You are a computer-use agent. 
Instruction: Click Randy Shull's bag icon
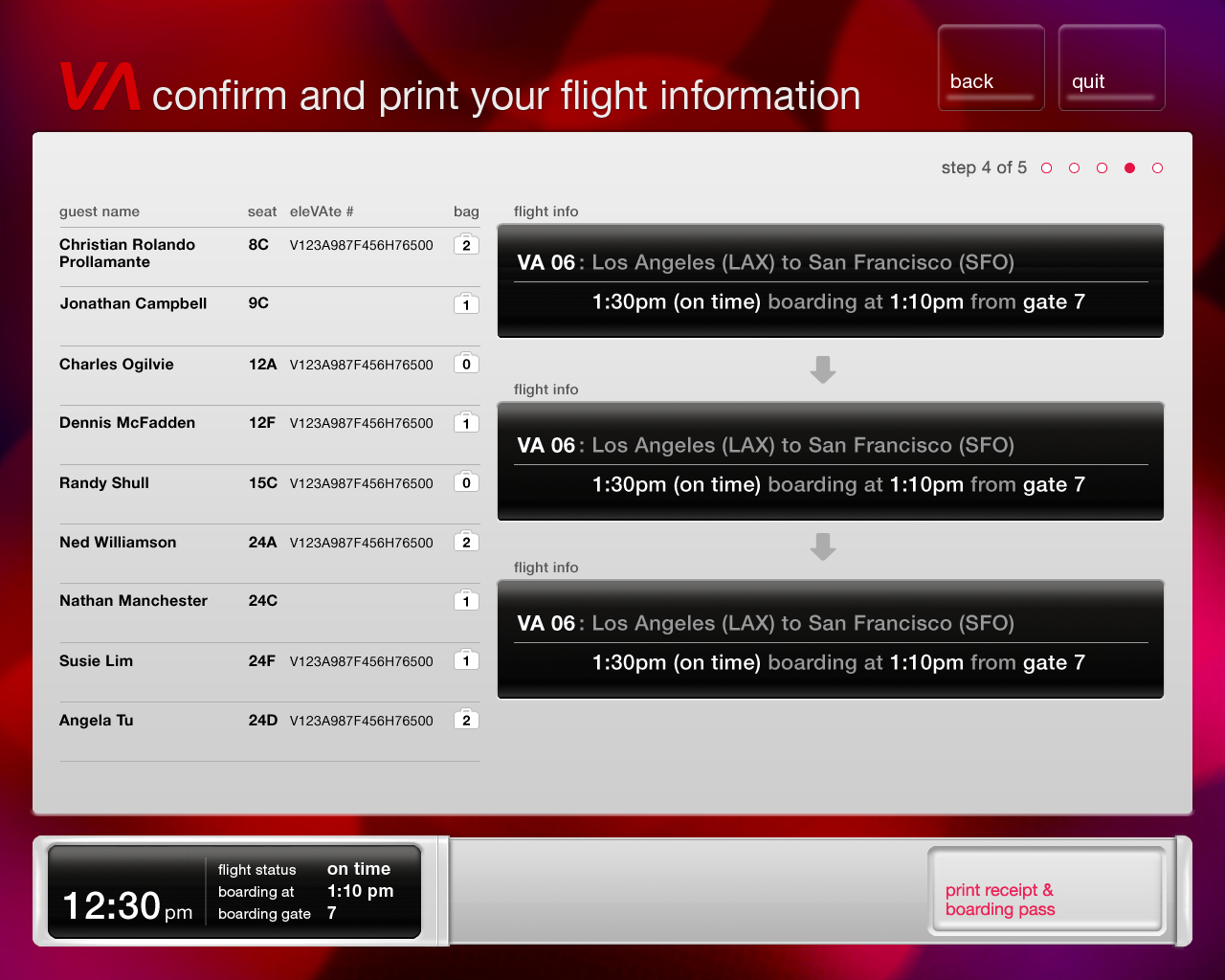tap(466, 481)
